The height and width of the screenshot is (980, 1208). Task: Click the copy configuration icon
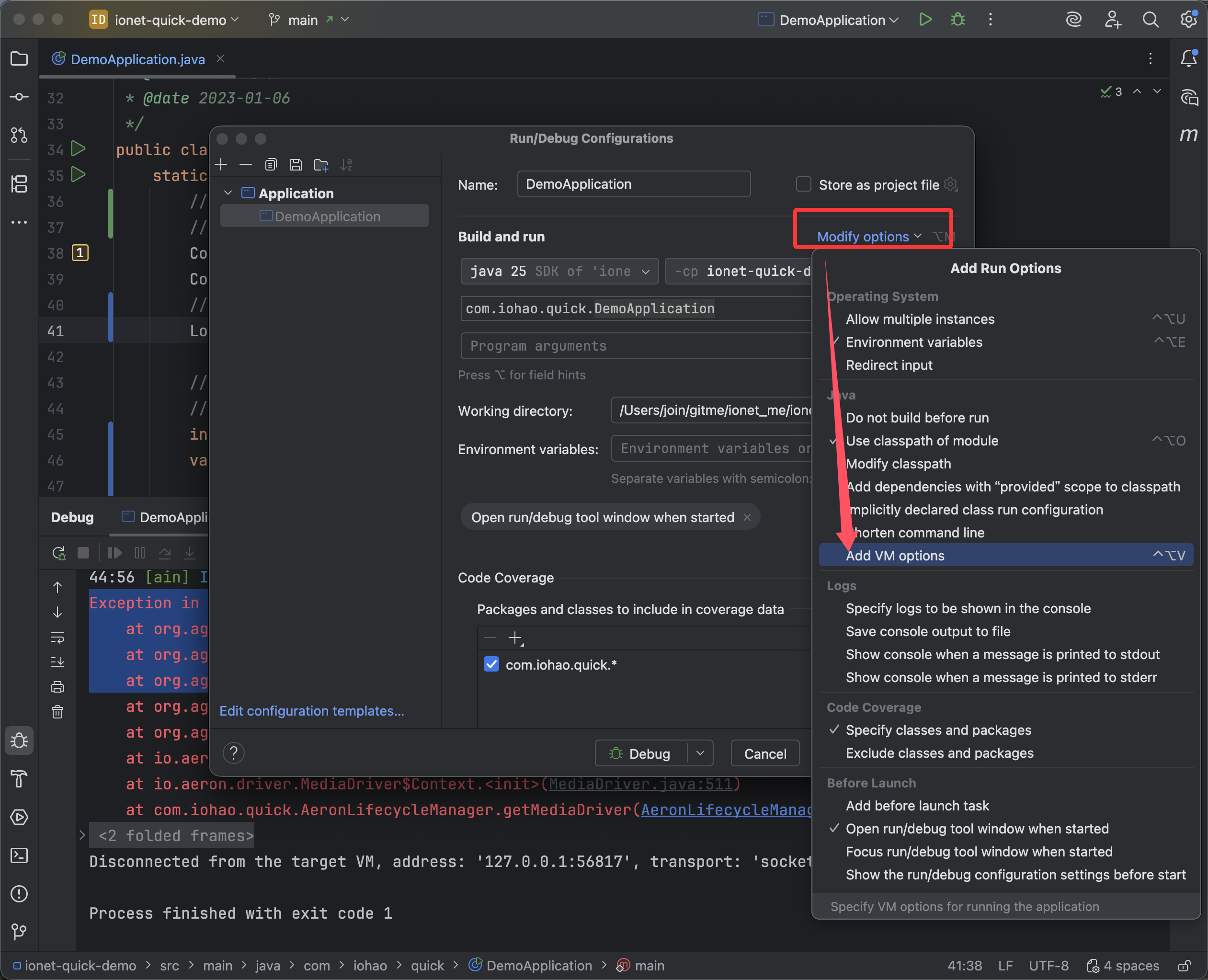pyautogui.click(x=271, y=164)
